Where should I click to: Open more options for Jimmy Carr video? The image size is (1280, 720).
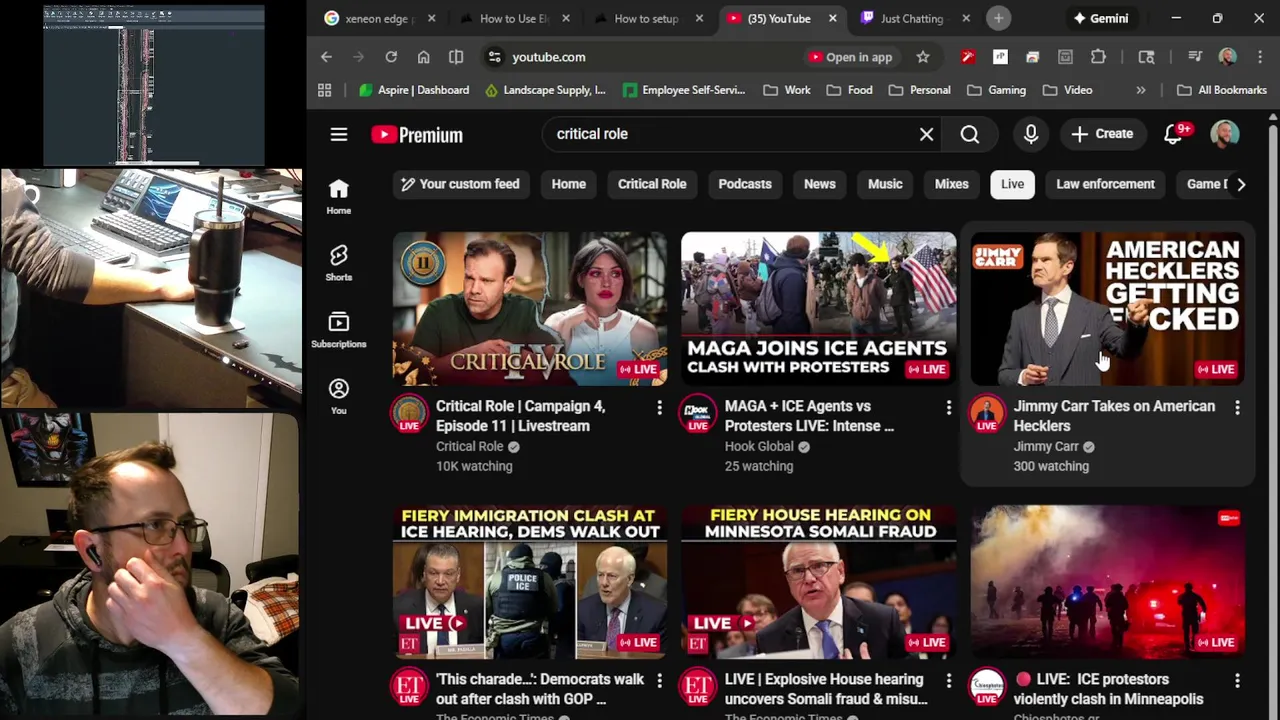click(1237, 407)
